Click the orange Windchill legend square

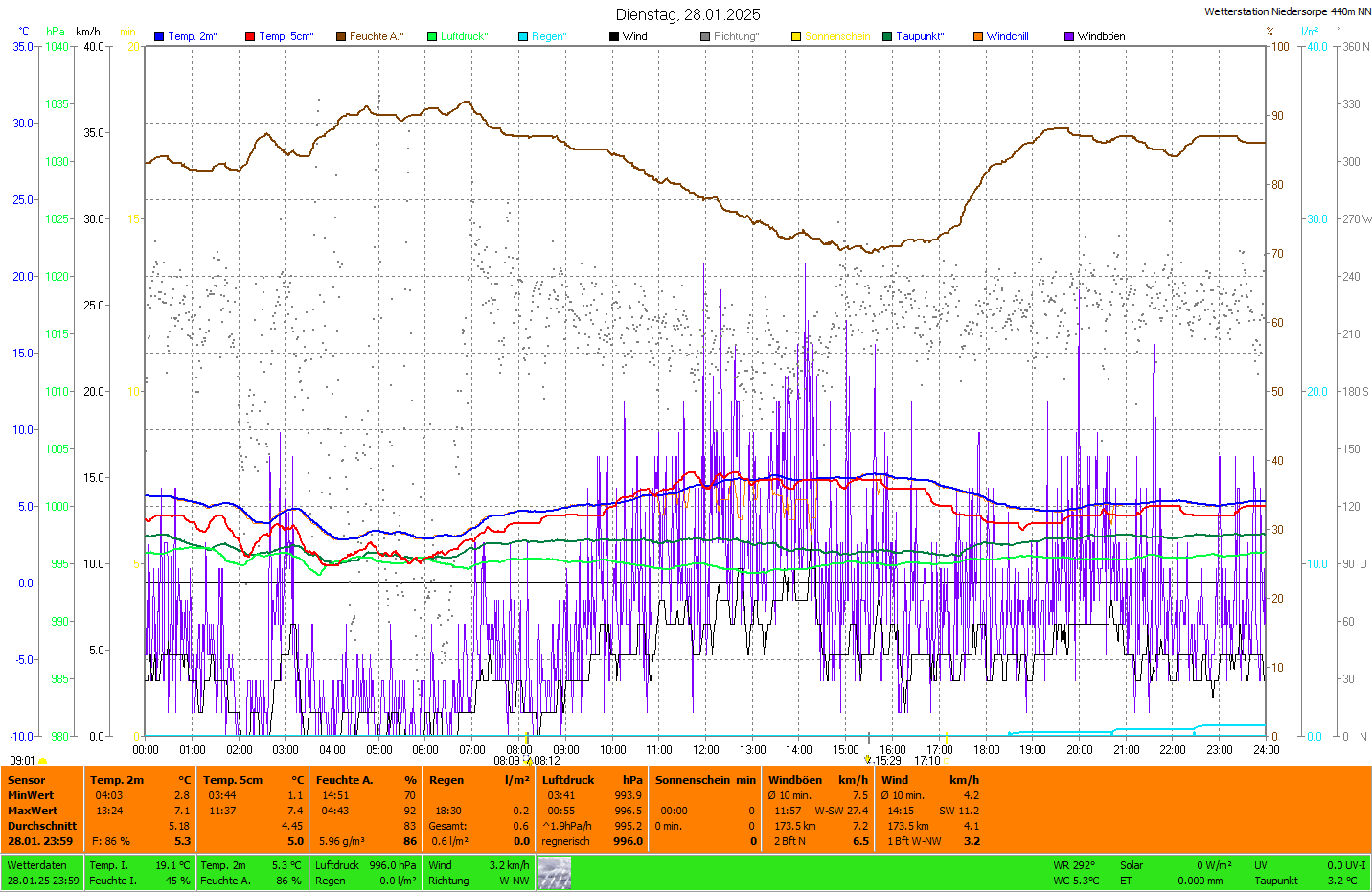point(978,36)
